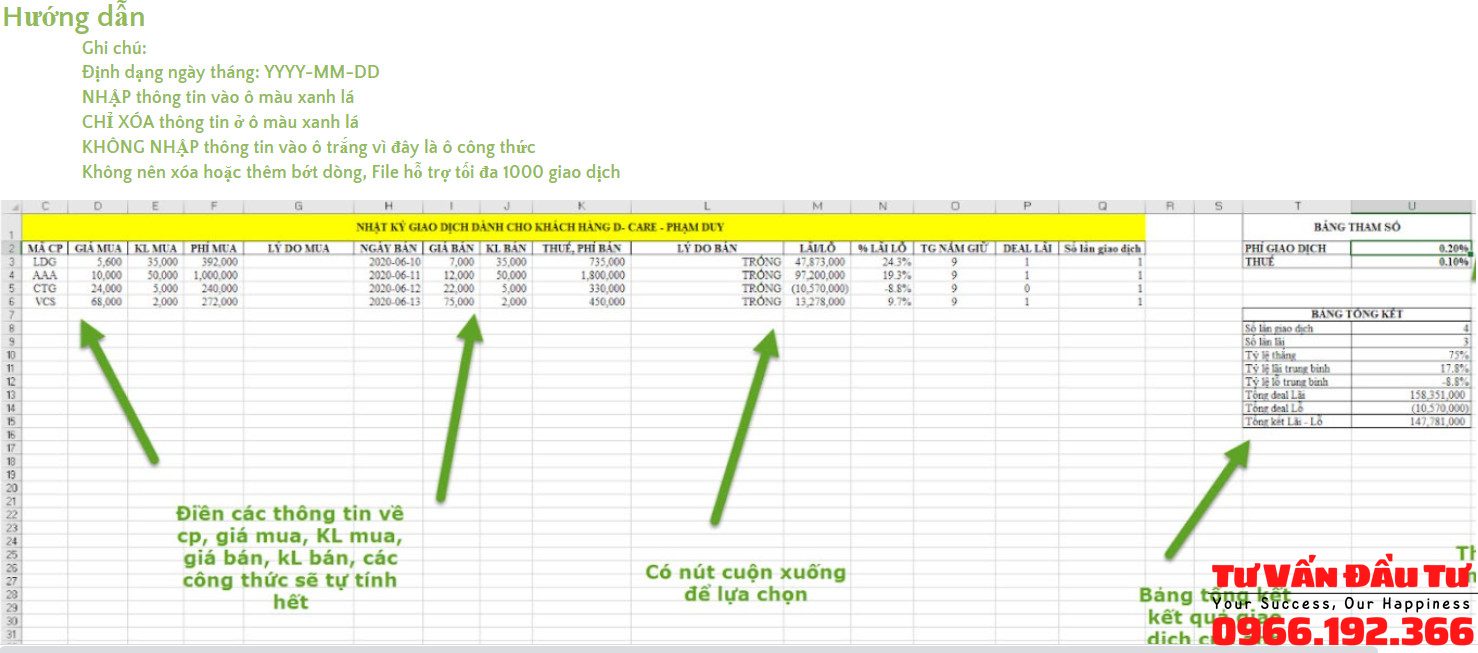Click the 0966.192.366 hotline number
The width and height of the screenshot is (1478, 653).
(x=1343, y=632)
